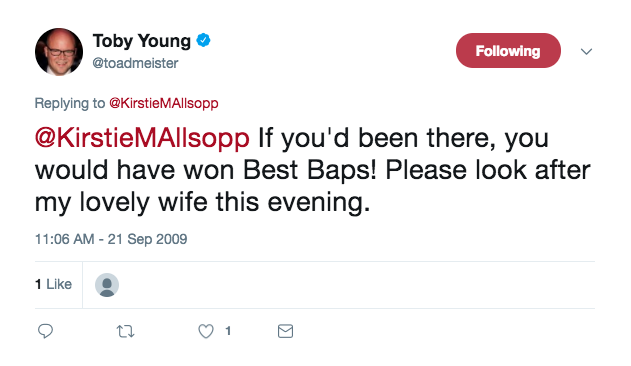Click the 21 Sep 2009 date
The height and width of the screenshot is (366, 631).
(147, 239)
